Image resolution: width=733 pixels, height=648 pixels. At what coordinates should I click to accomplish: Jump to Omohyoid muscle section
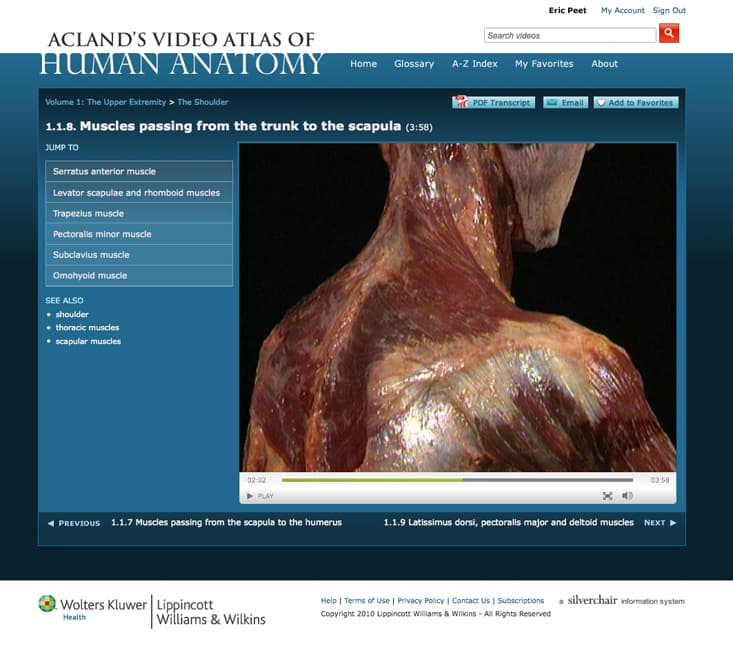pos(139,275)
